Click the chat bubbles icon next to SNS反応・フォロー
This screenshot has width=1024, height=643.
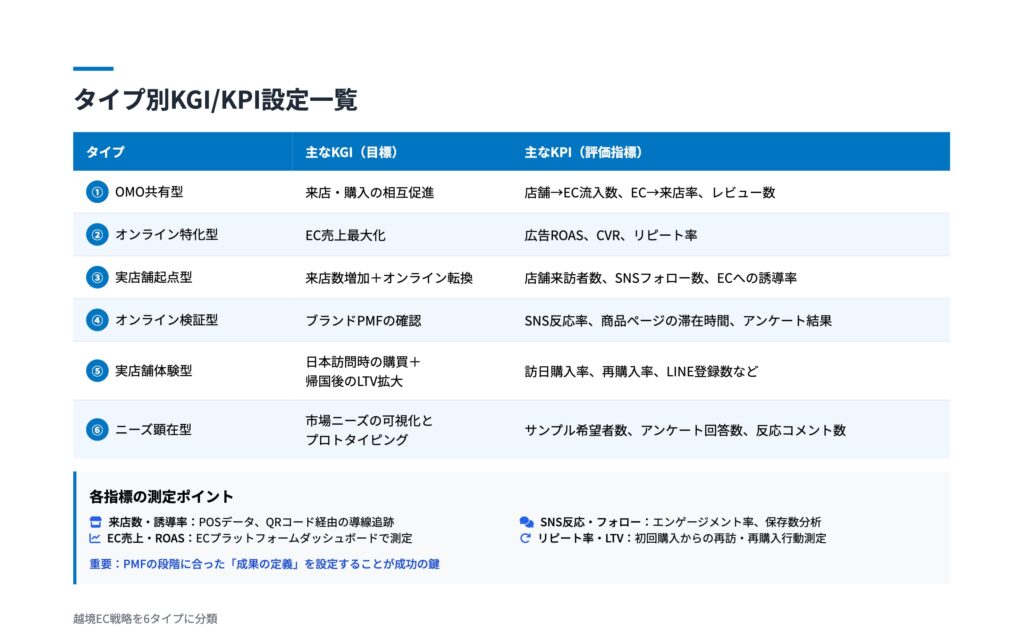tap(526, 522)
